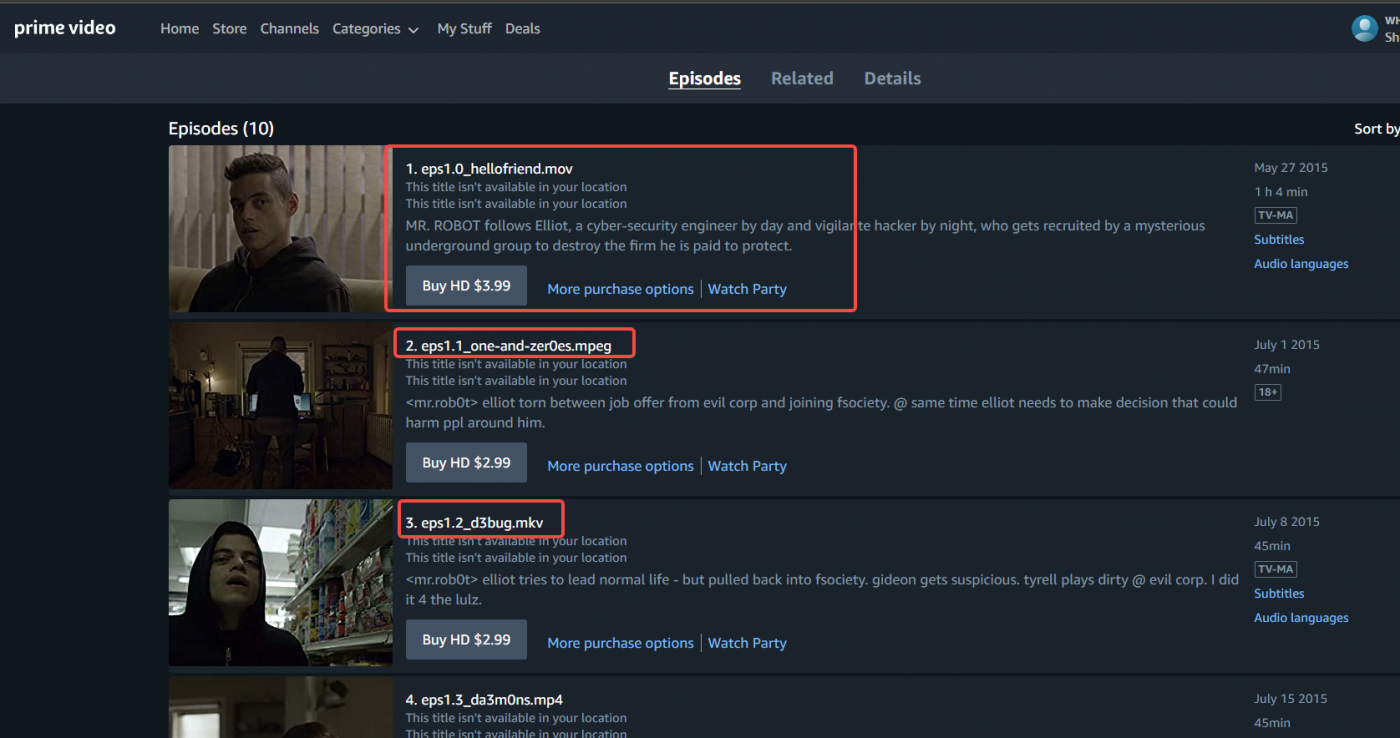Open thumbnail for eps1.1_one-and-zer0es.mpeg

(x=280, y=406)
